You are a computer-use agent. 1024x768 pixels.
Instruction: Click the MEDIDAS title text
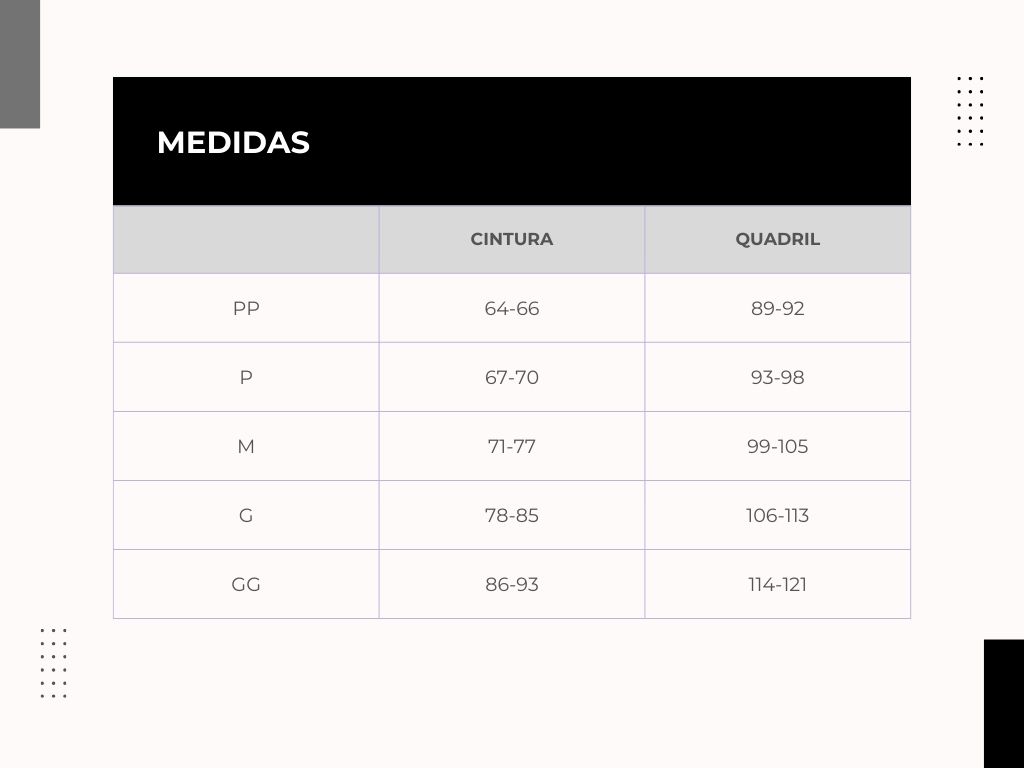point(233,142)
